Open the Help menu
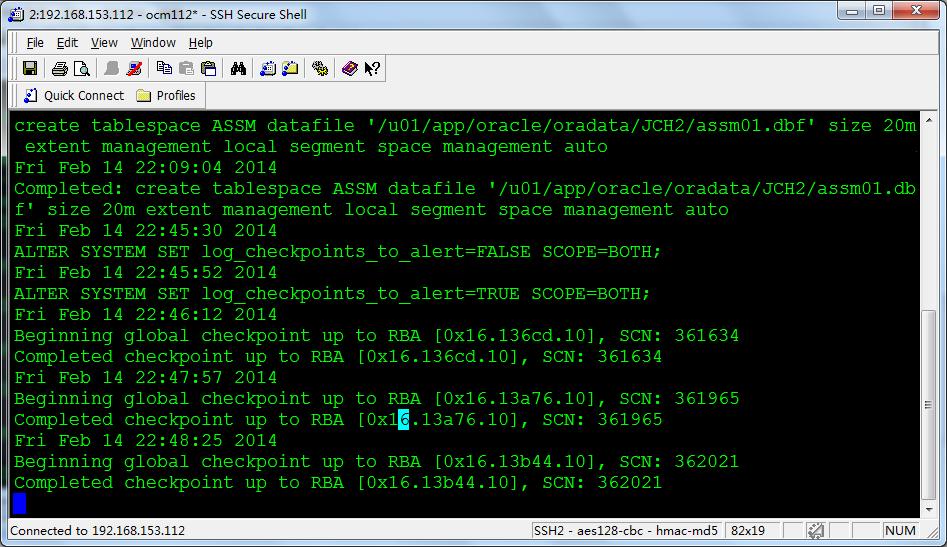 [201, 43]
